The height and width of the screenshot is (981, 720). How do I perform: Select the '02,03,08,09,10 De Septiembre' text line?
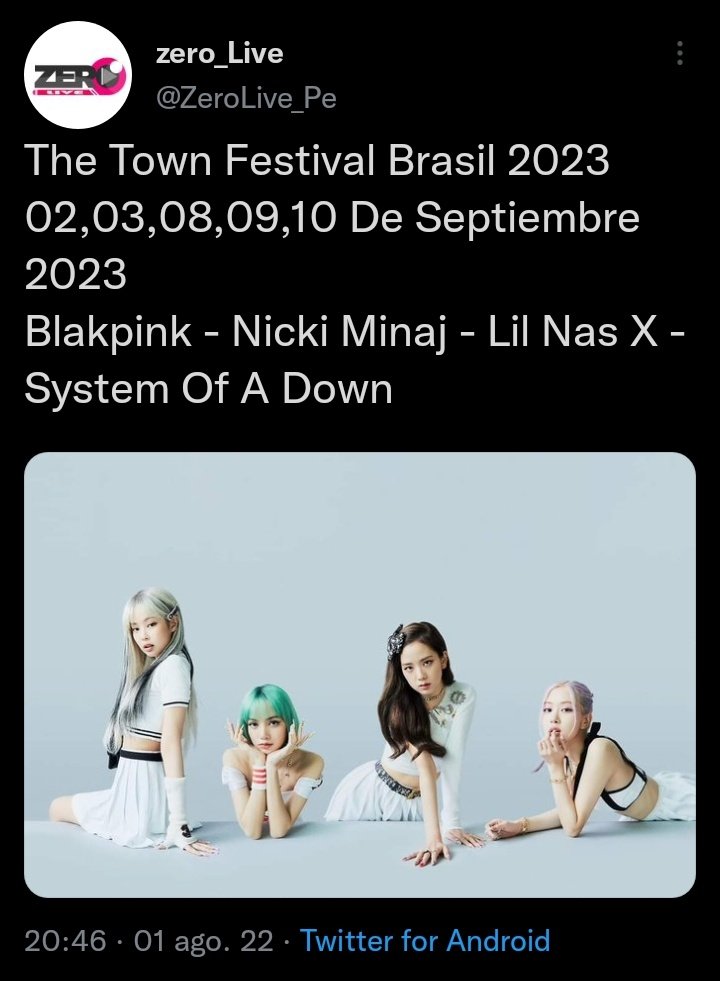click(x=332, y=218)
